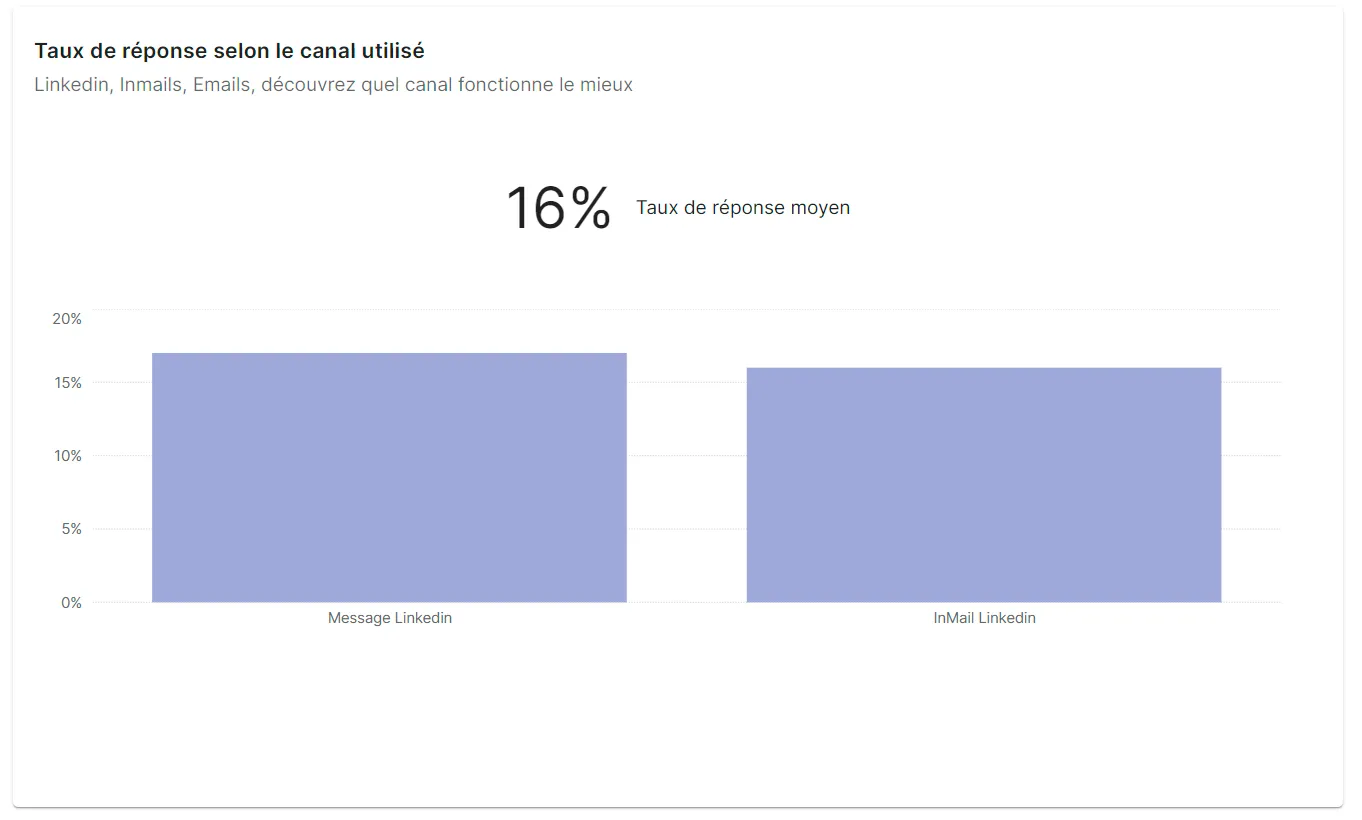Viewport: 1362px width, 820px height.
Task: Click the 20% dotted gridline above the bars
Action: tap(686, 310)
